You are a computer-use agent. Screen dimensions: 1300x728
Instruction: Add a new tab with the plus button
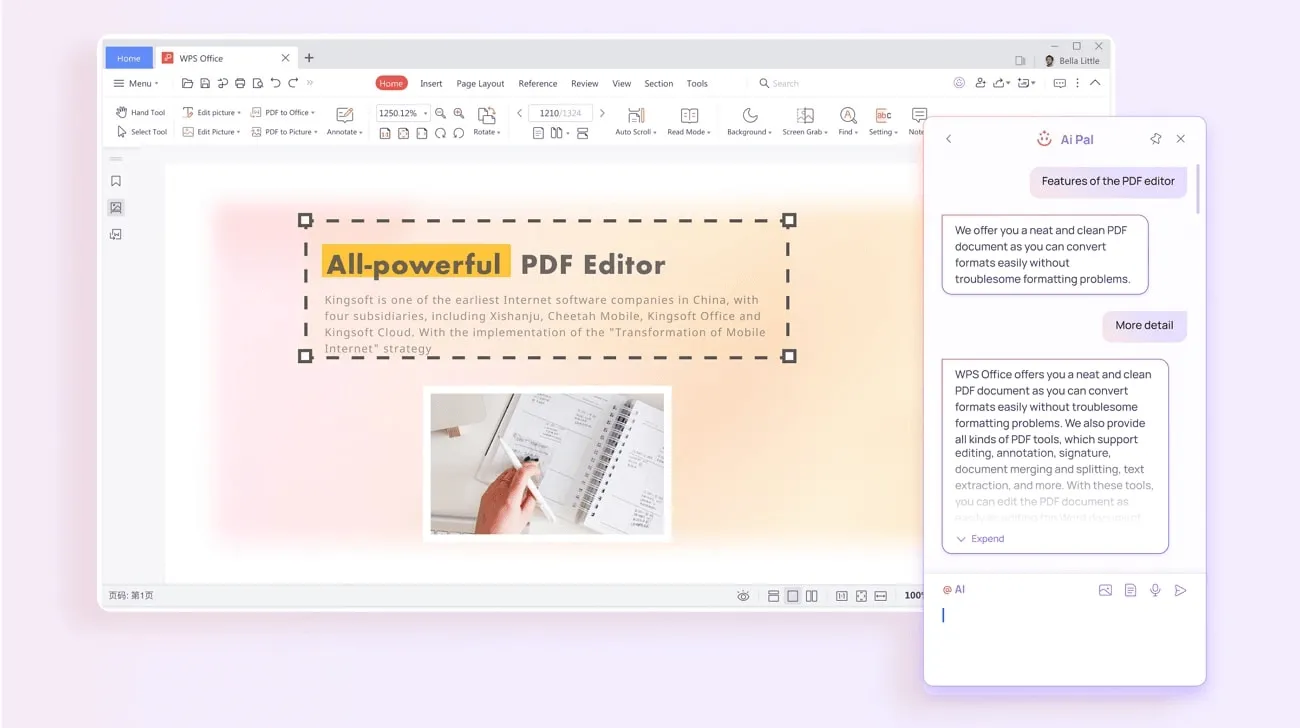tap(309, 58)
